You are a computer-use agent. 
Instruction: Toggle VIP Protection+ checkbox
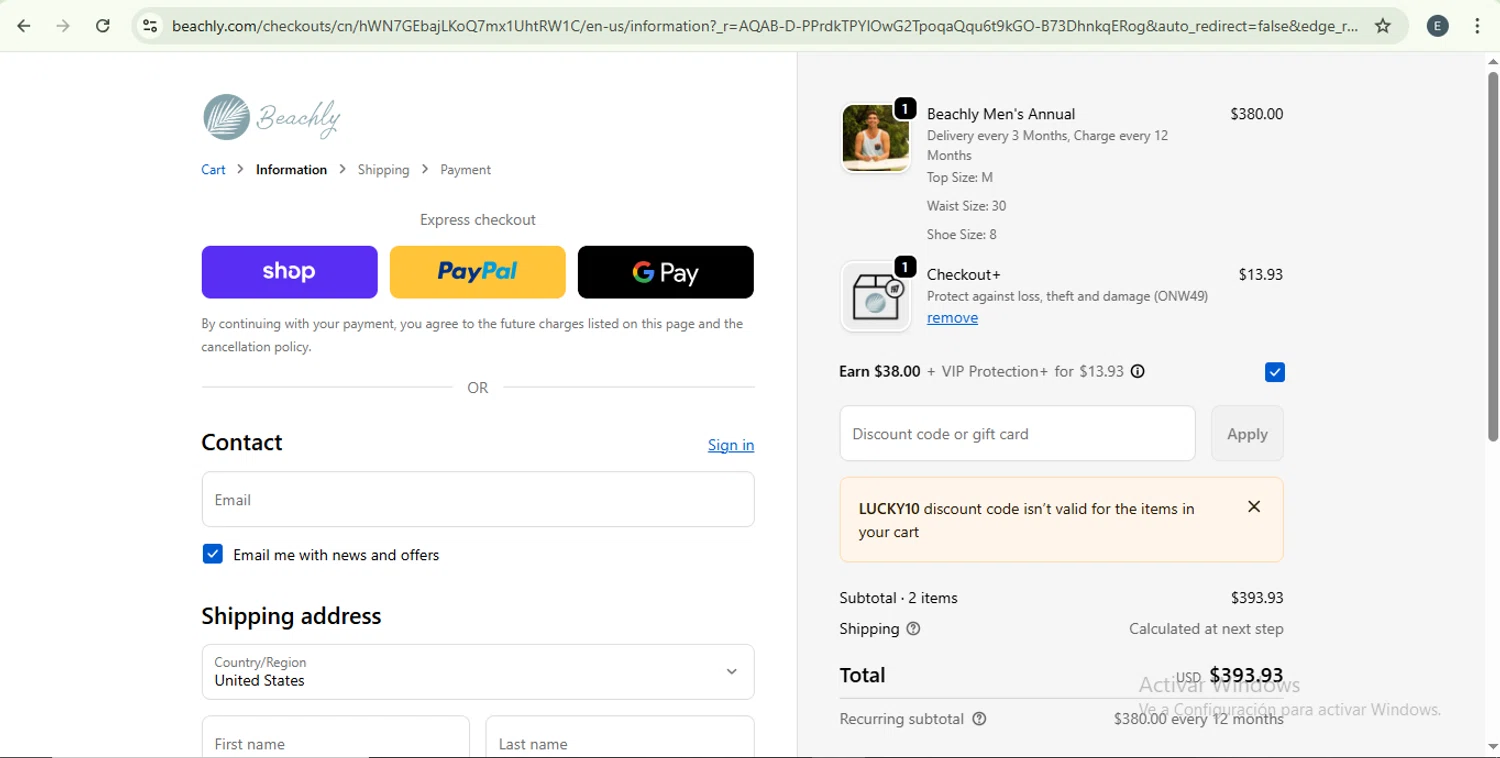click(x=1274, y=372)
